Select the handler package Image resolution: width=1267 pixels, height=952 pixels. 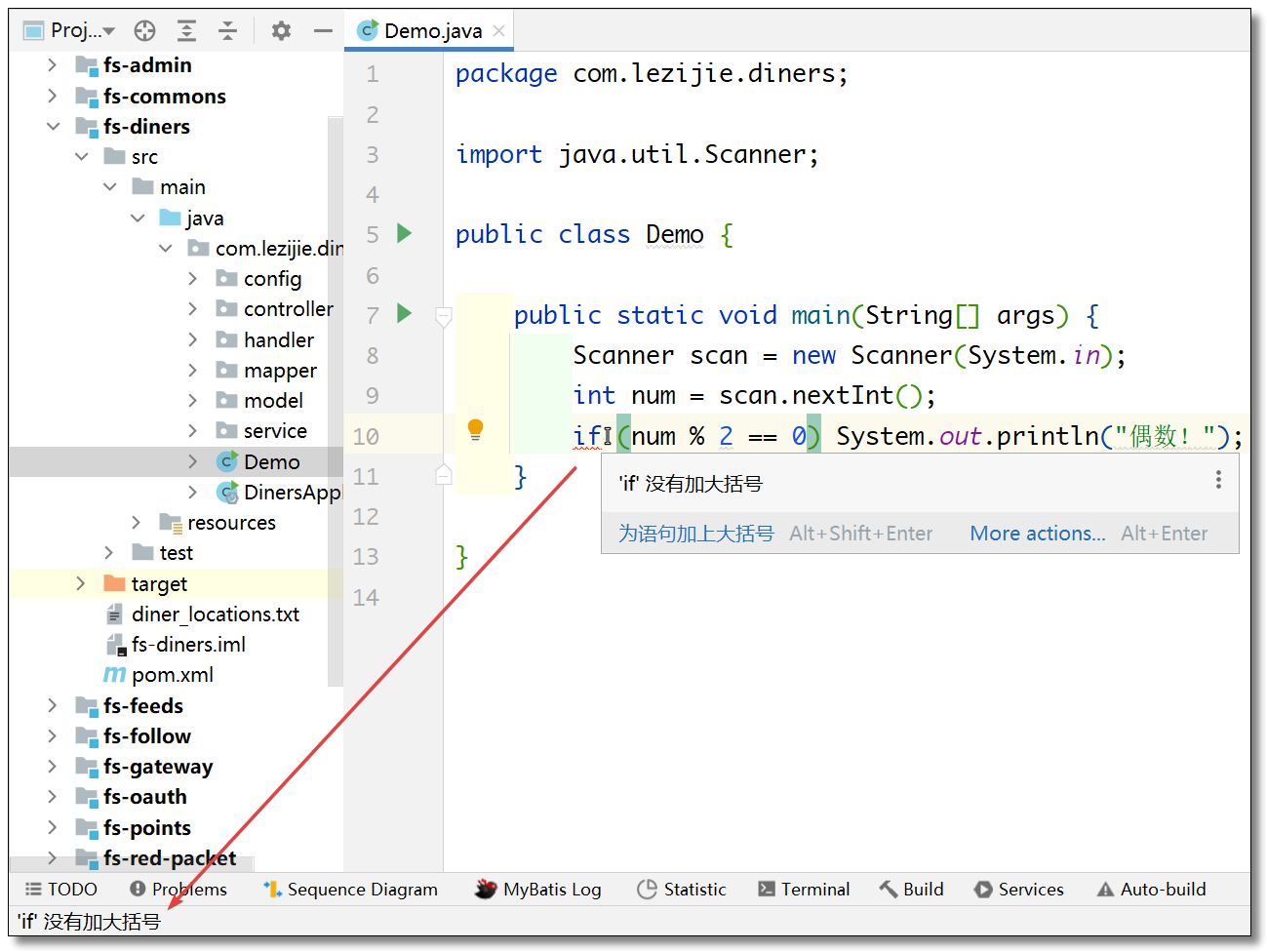pyautogui.click(x=278, y=339)
